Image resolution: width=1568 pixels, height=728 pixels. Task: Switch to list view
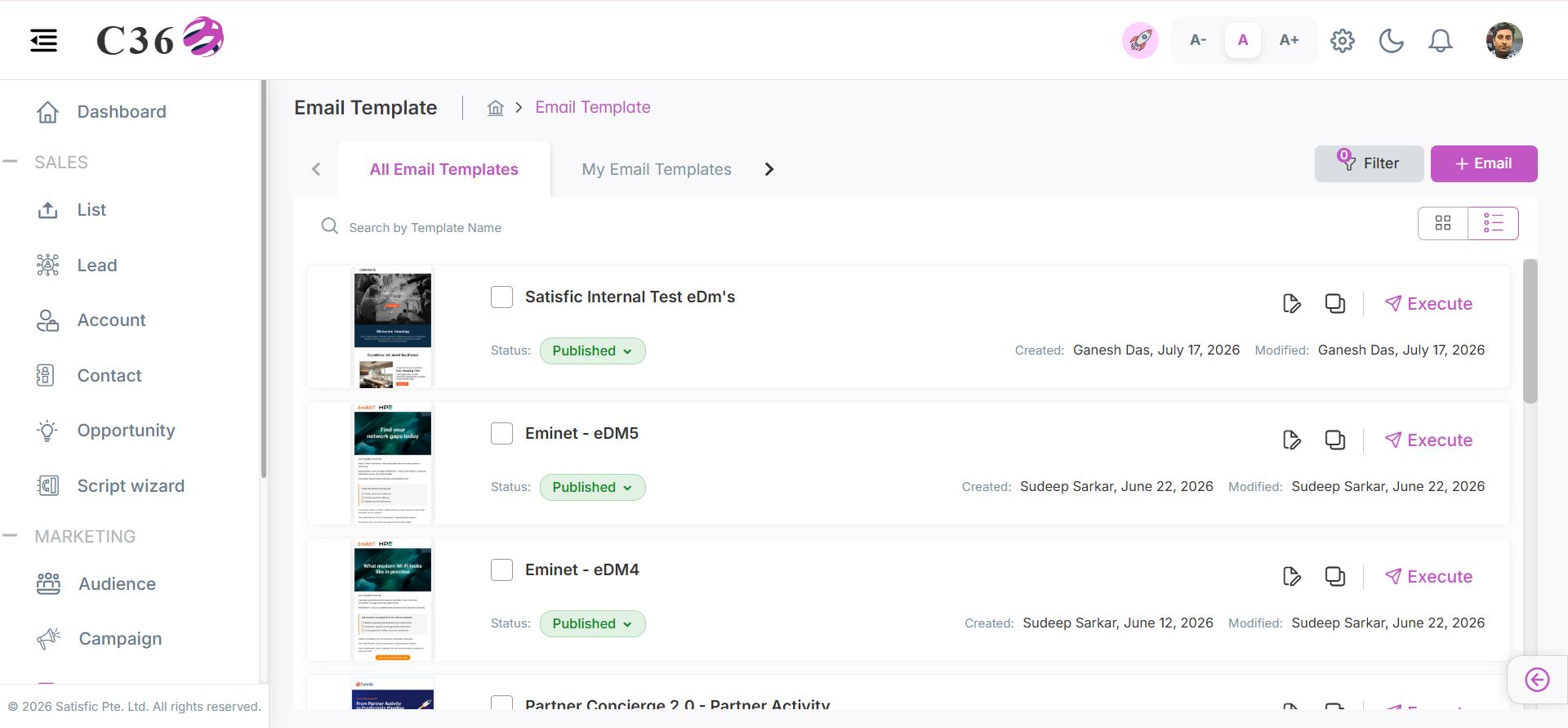(1494, 223)
